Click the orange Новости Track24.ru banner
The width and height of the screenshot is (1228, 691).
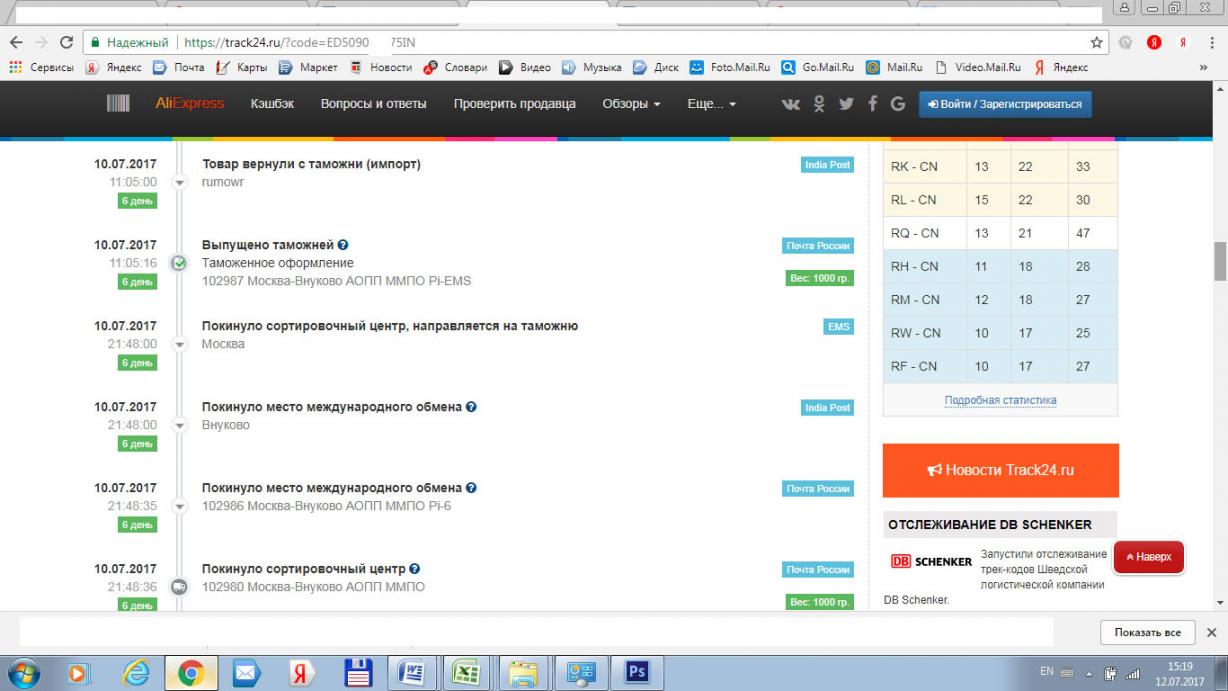click(x=1000, y=470)
